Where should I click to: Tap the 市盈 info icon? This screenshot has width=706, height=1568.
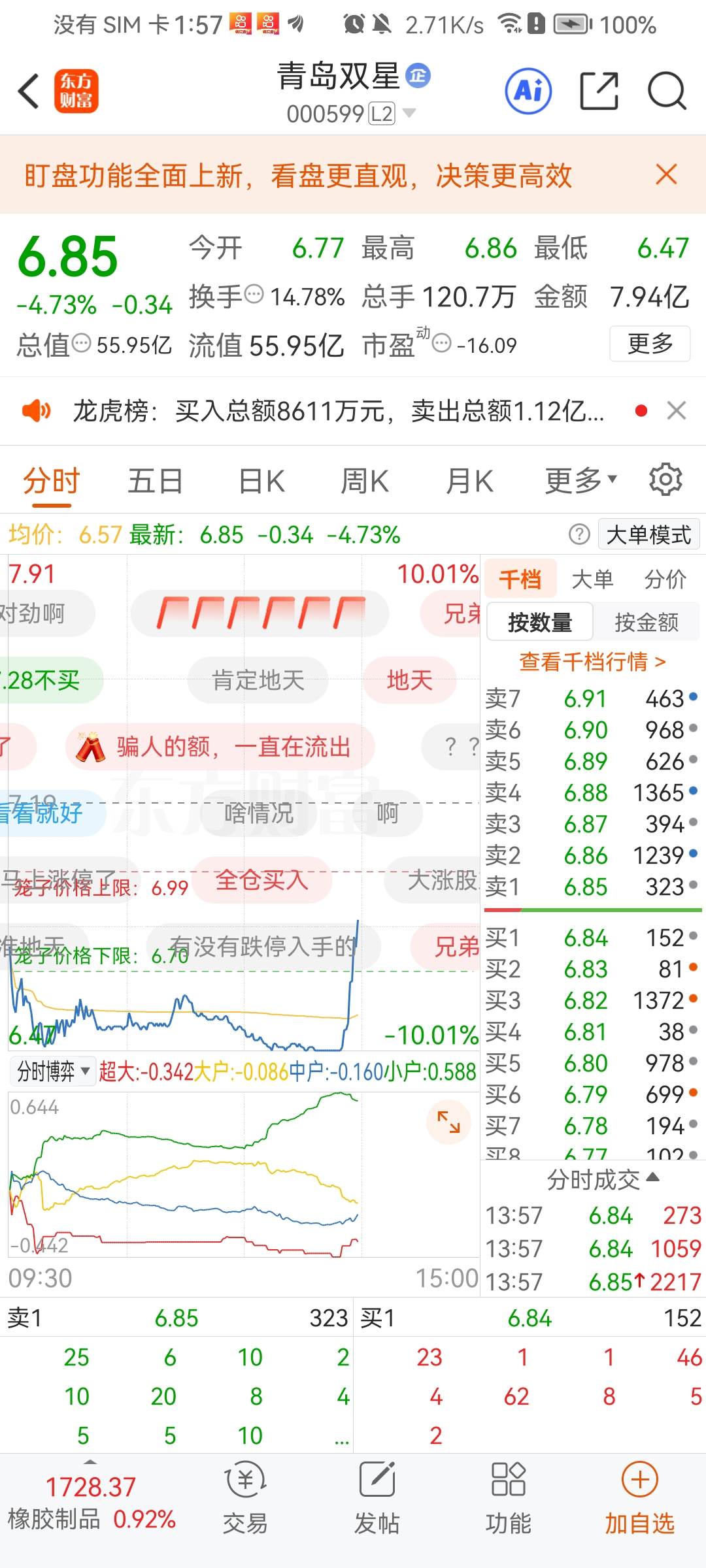pos(442,343)
